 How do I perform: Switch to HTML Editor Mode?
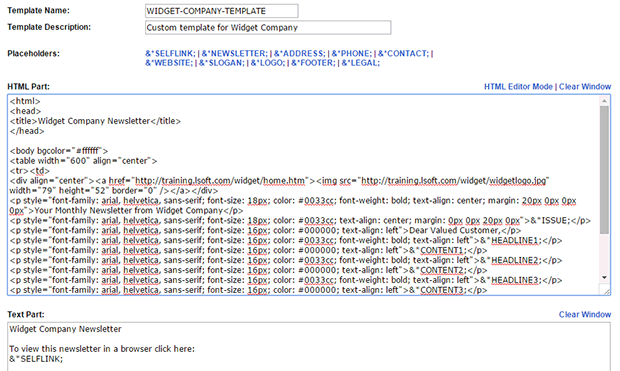coord(518,87)
